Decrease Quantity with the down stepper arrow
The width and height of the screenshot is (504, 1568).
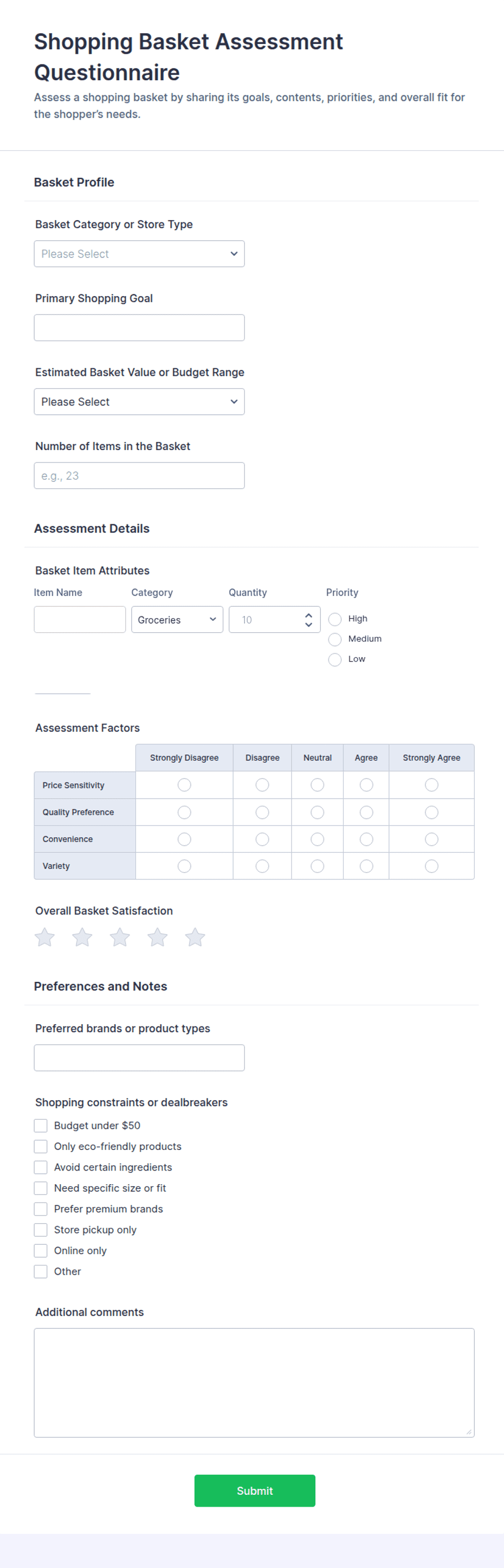(308, 625)
